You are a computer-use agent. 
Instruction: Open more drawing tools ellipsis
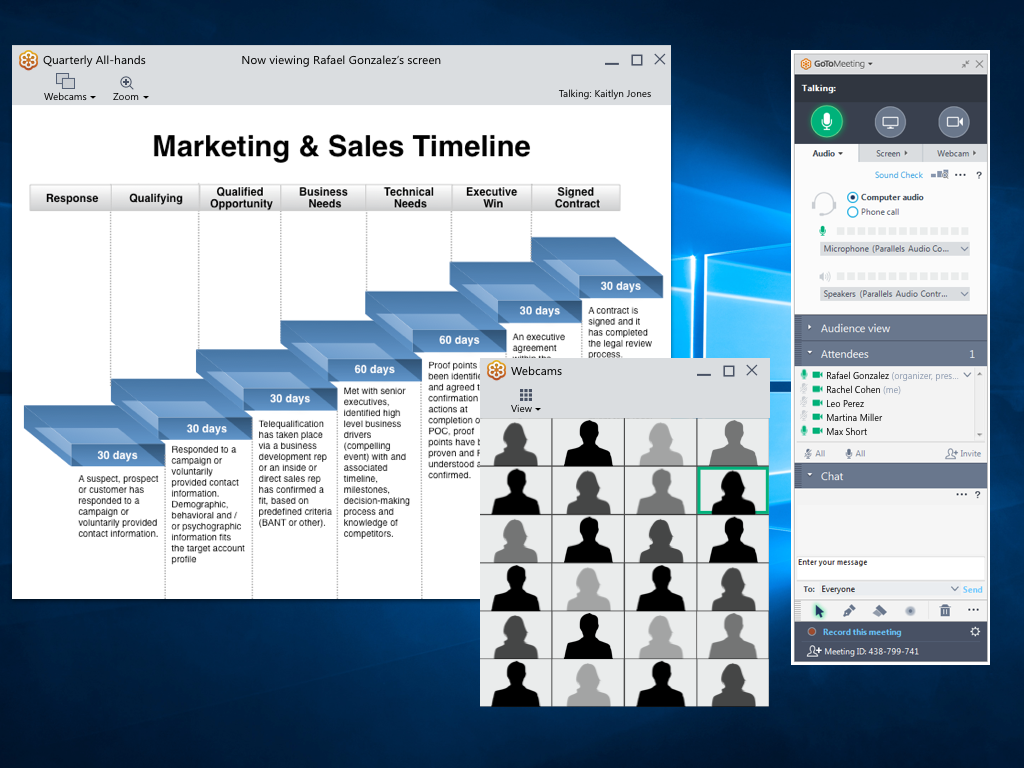point(973,610)
